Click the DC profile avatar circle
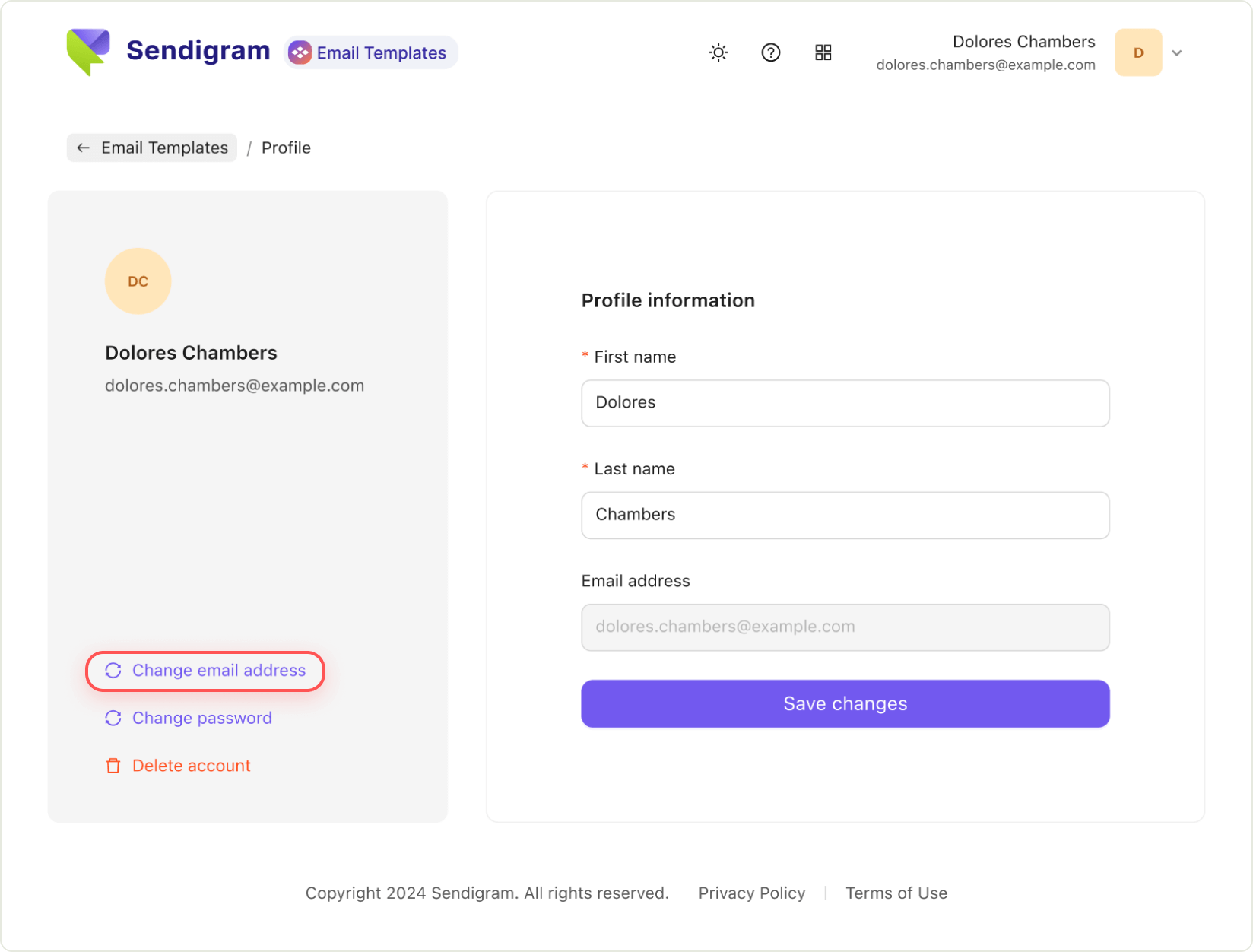 (138, 281)
